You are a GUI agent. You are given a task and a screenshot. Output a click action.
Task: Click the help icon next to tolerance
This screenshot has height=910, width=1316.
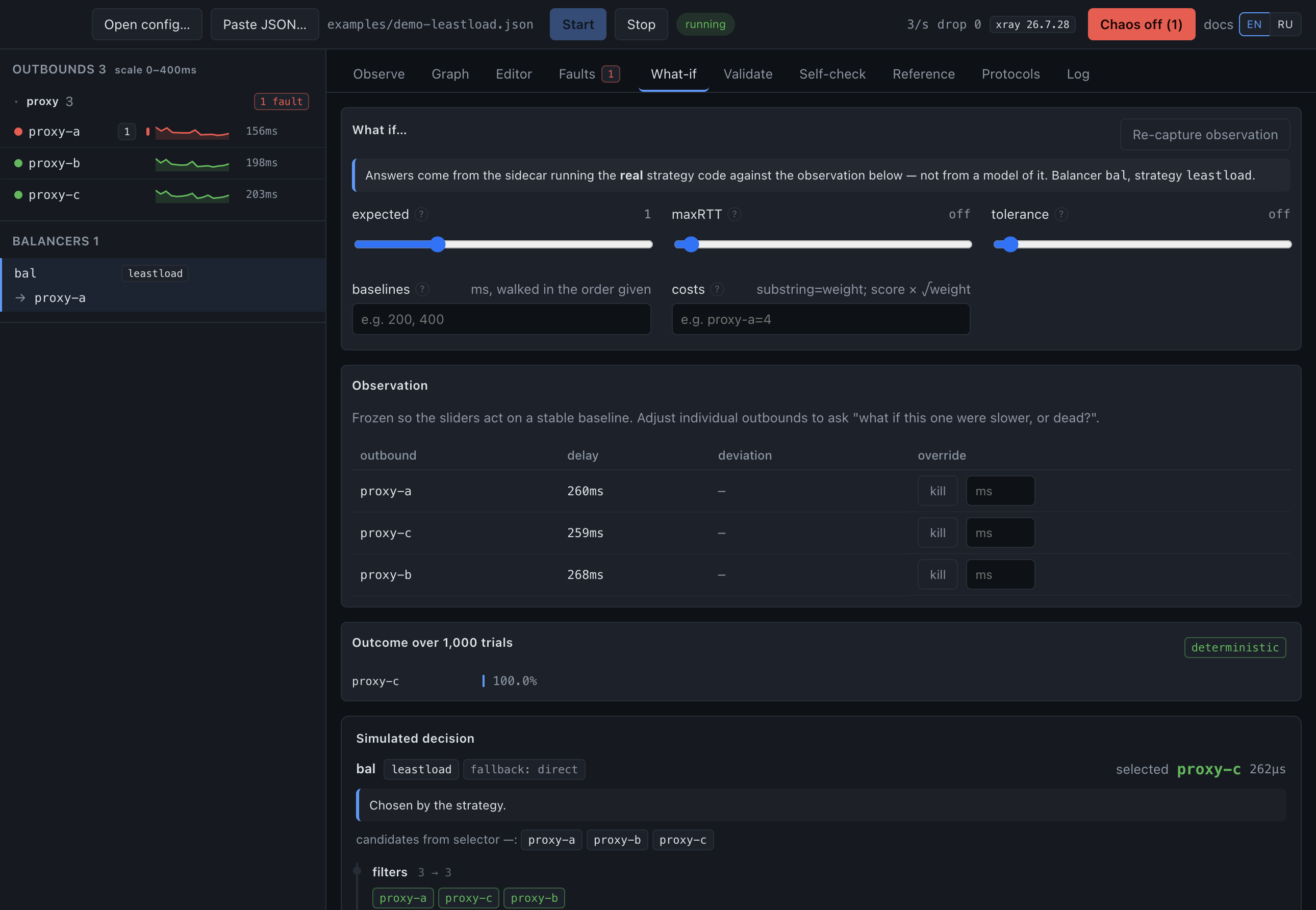(1061, 214)
